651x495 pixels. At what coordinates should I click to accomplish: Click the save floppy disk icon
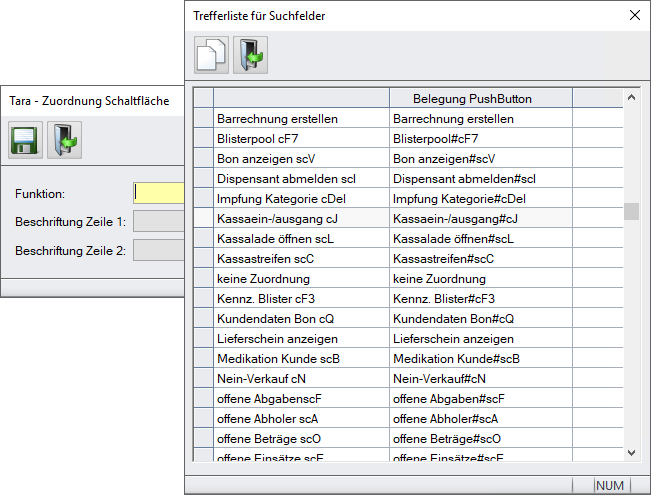(x=27, y=140)
